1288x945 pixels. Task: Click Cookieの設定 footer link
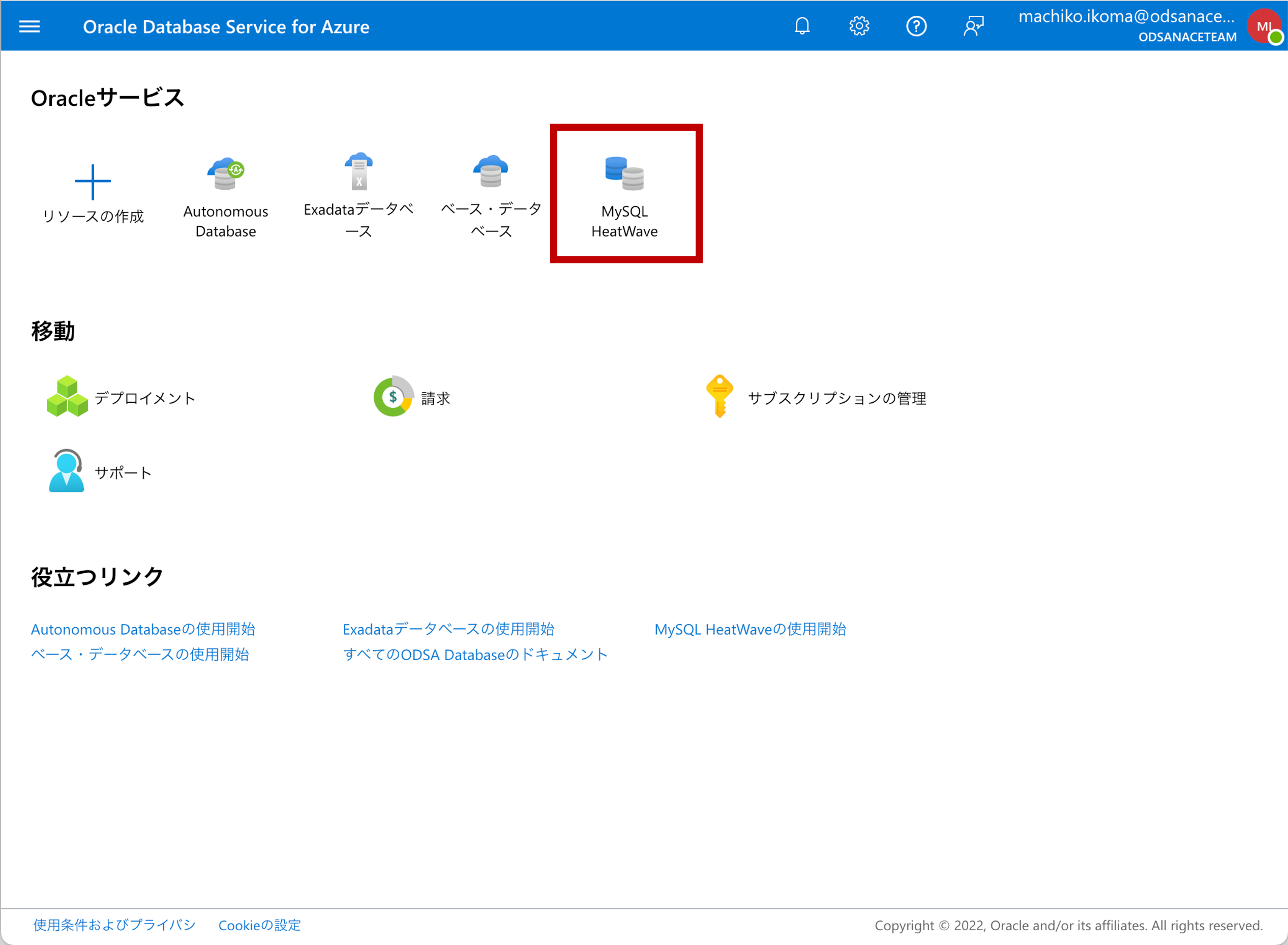point(259,925)
